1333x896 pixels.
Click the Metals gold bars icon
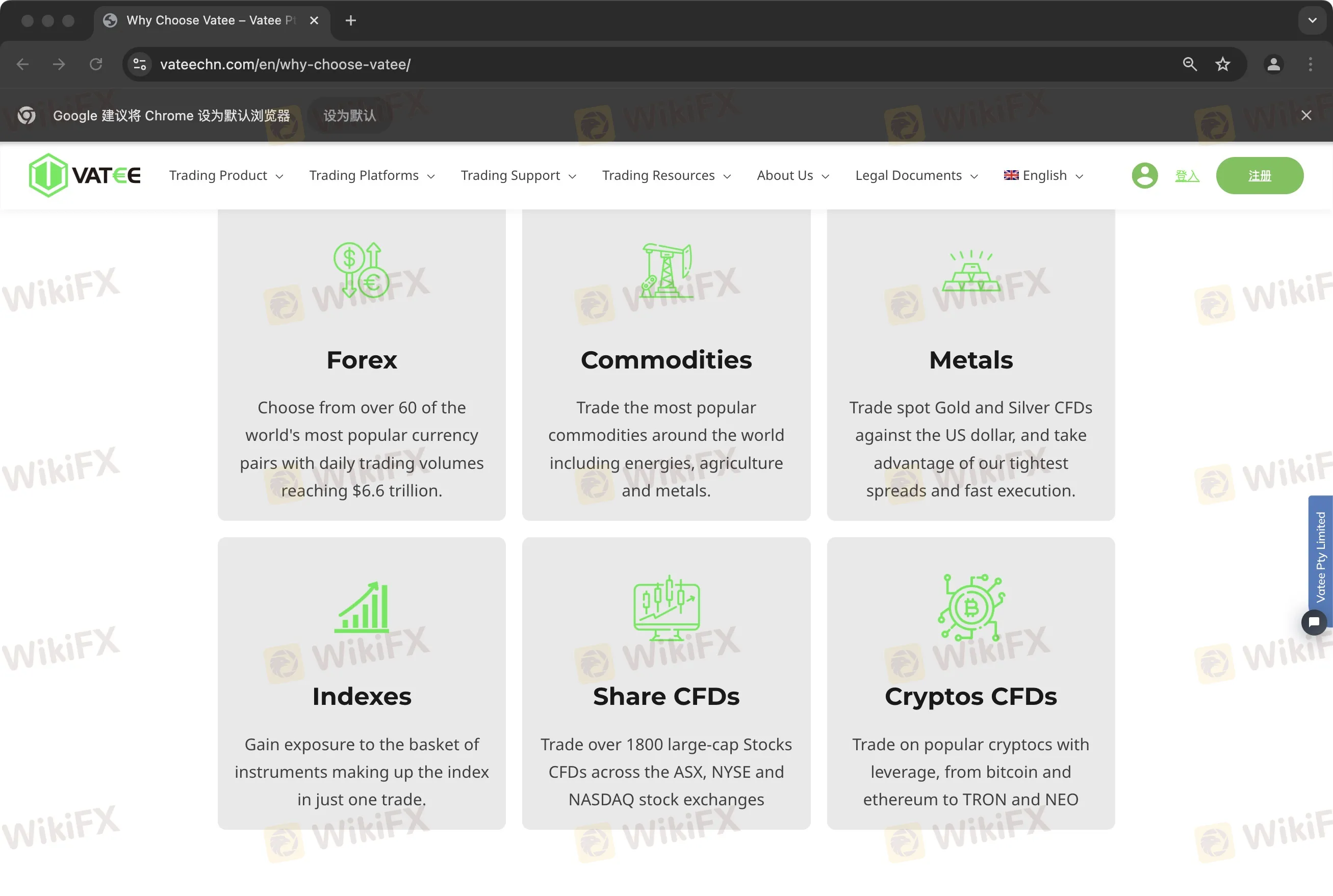point(970,272)
